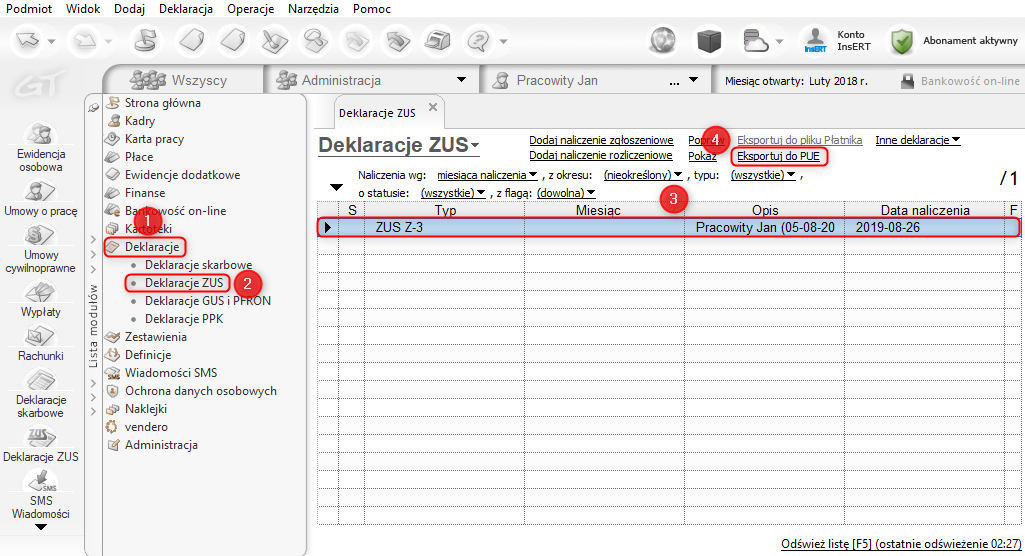Click the dark cube icon

[709, 41]
